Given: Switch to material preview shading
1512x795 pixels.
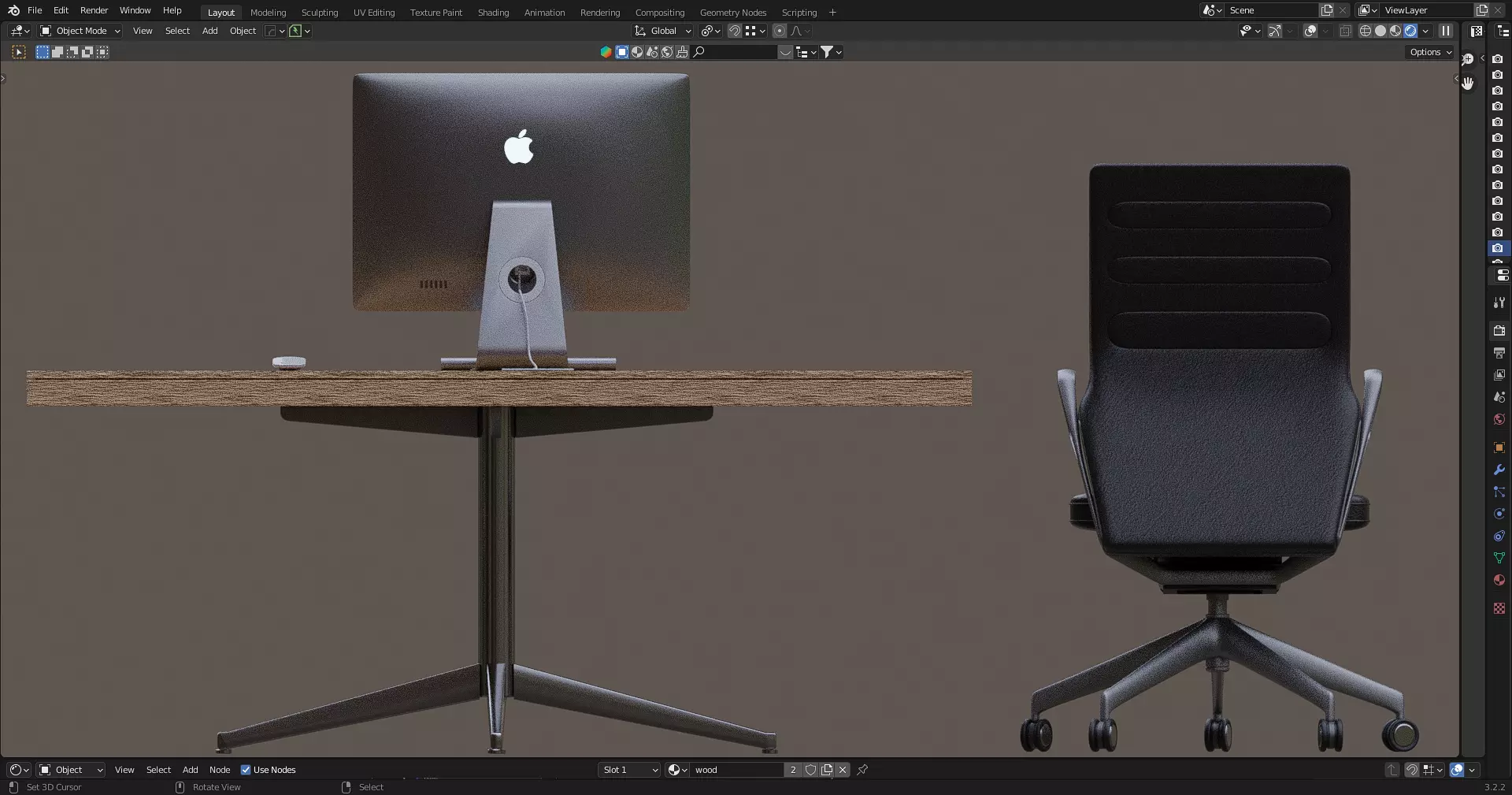Looking at the screenshot, I should point(1395,31).
